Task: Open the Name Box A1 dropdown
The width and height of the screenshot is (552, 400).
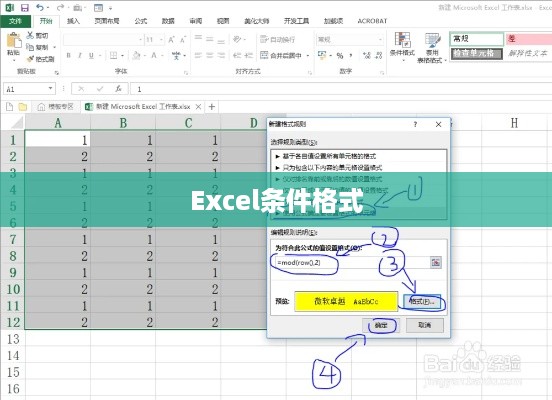Action: tap(51, 88)
